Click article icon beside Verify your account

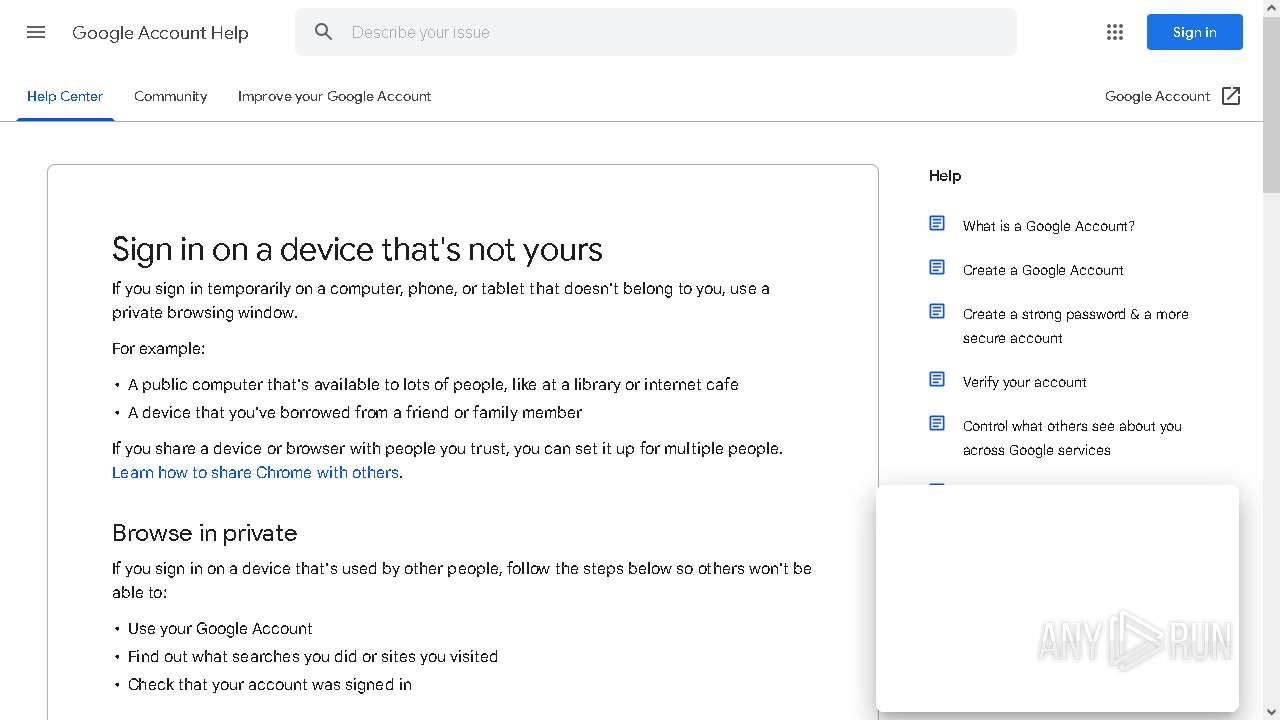tap(937, 380)
